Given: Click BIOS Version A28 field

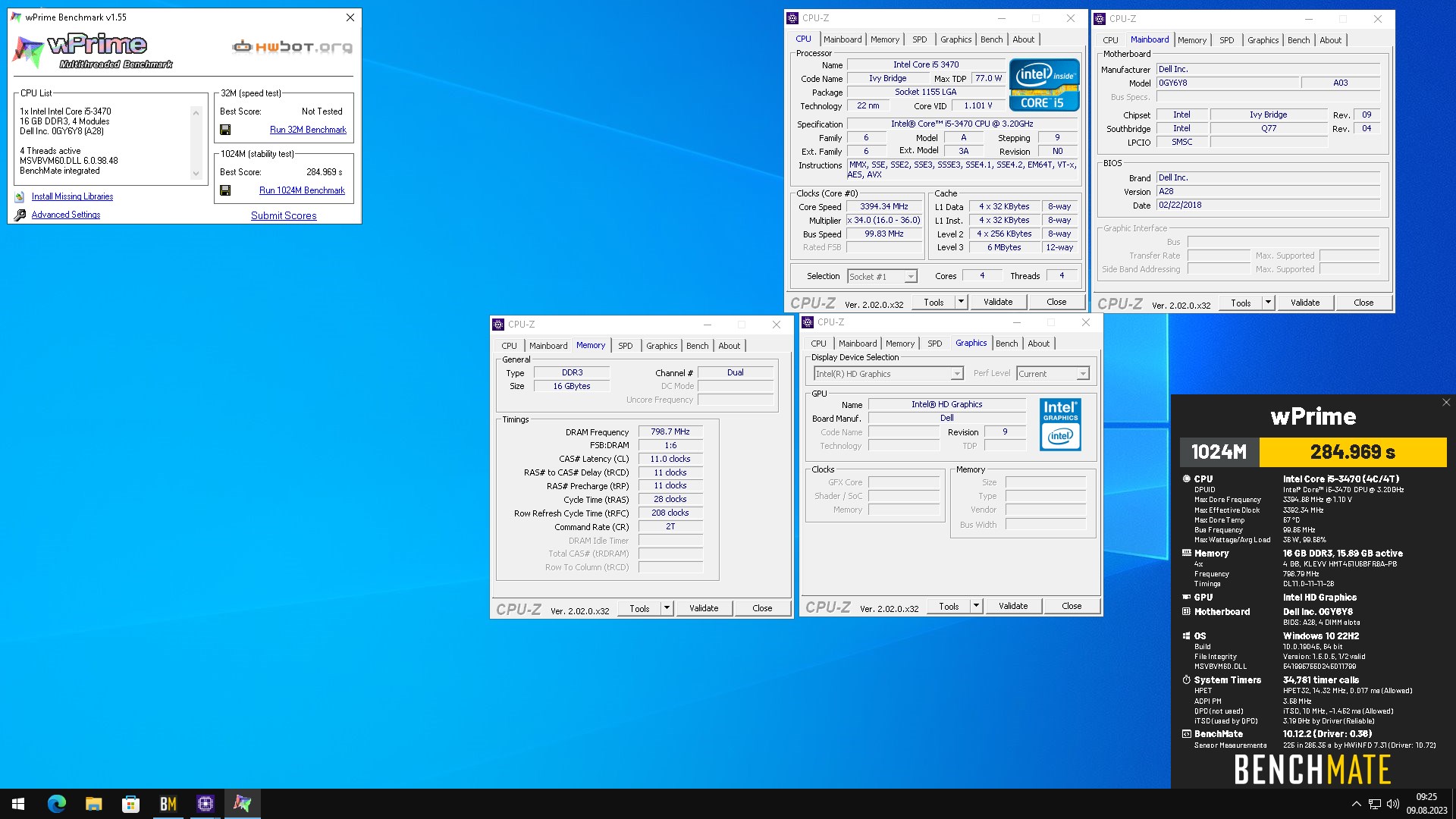Looking at the screenshot, I should tap(1268, 192).
